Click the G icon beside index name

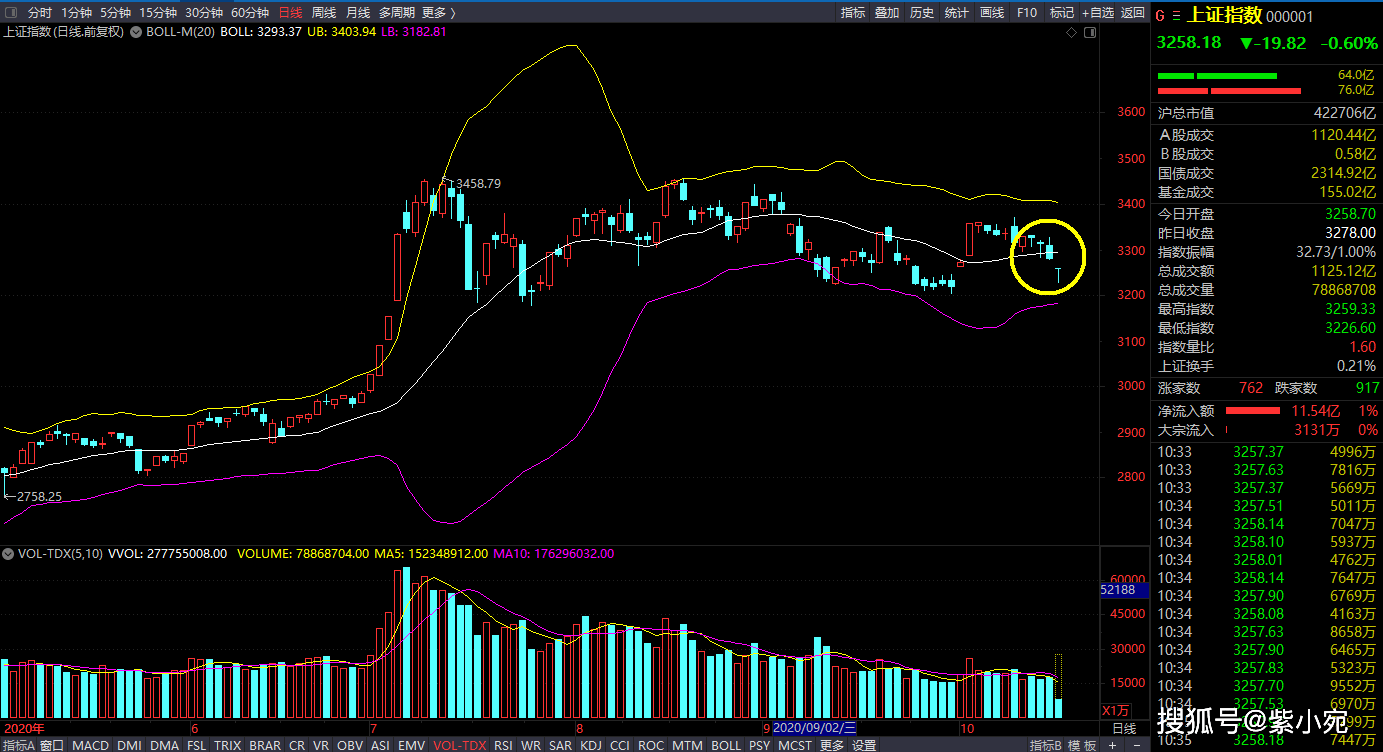[x=1160, y=16]
